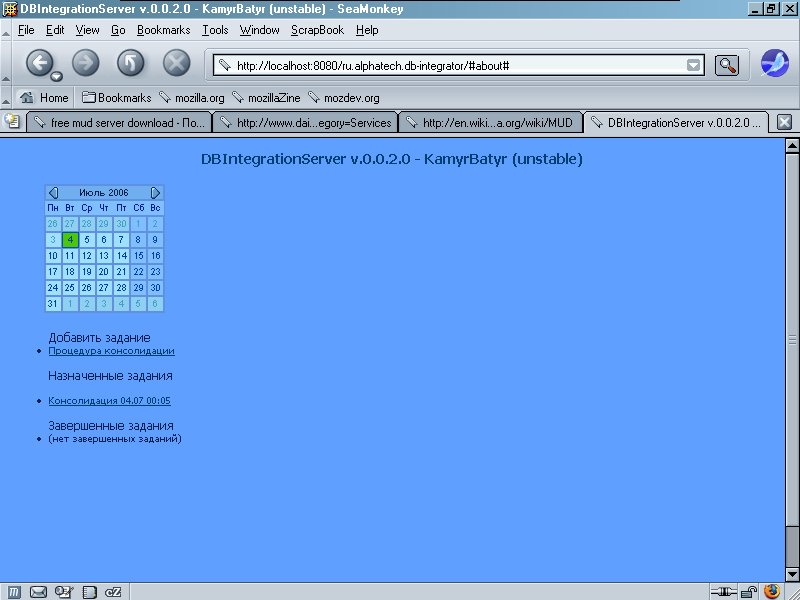Click the Stop loading button

point(177,63)
